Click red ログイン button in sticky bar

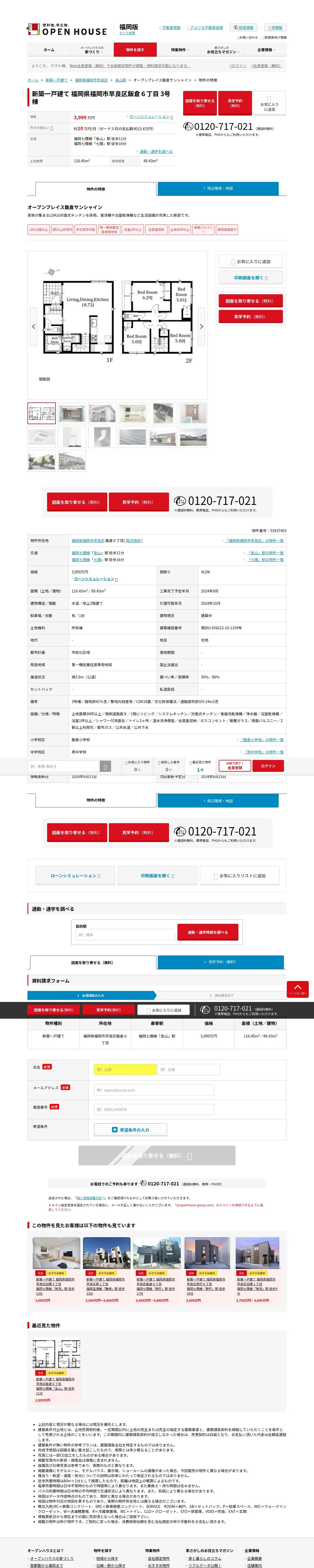point(268,766)
